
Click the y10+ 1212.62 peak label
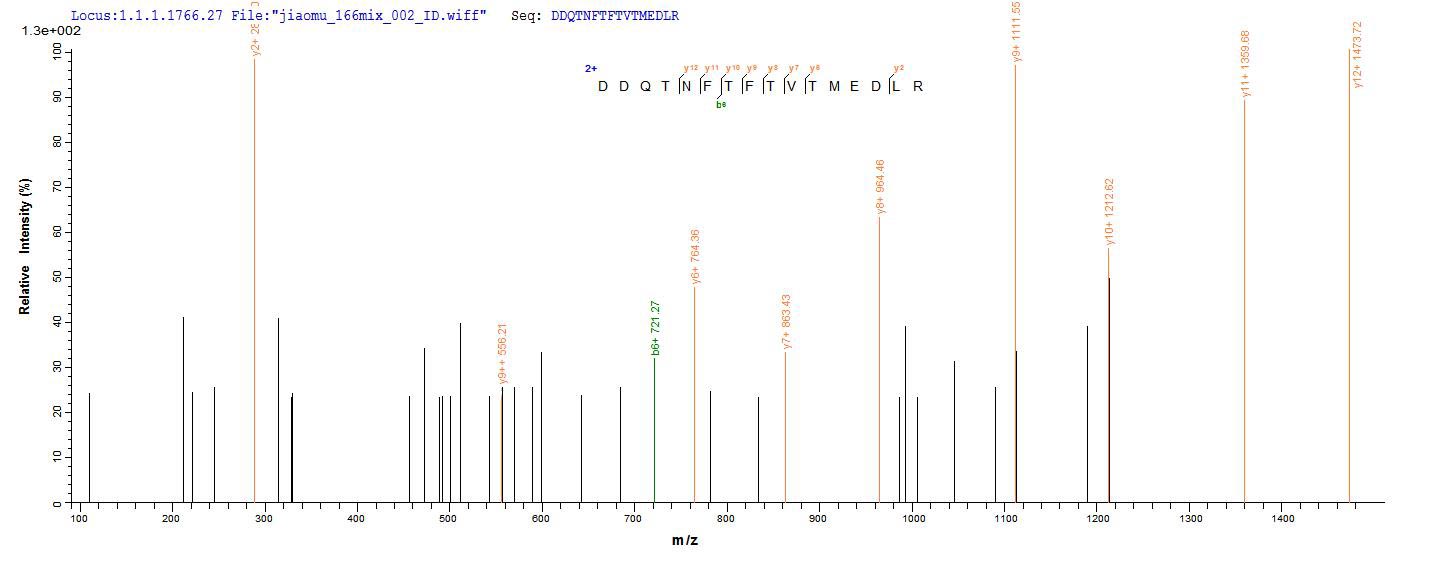point(1109,212)
